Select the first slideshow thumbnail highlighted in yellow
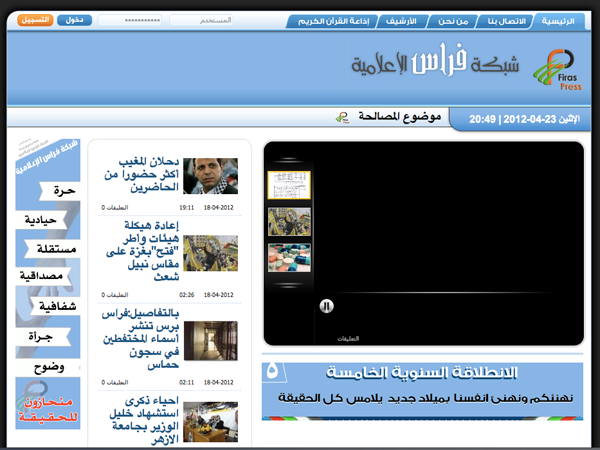This screenshot has width=600, height=450. [x=289, y=184]
